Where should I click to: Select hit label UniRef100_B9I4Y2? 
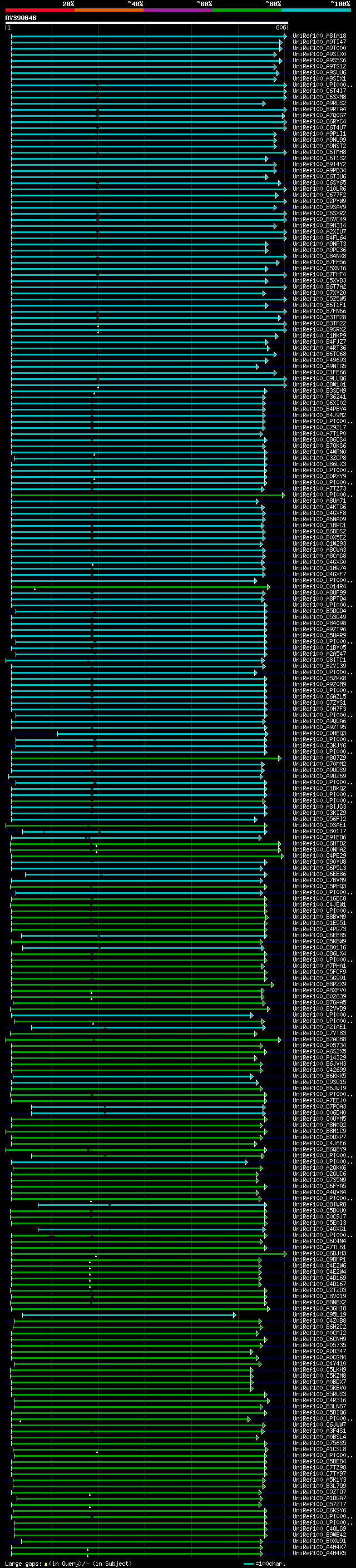(x=319, y=164)
